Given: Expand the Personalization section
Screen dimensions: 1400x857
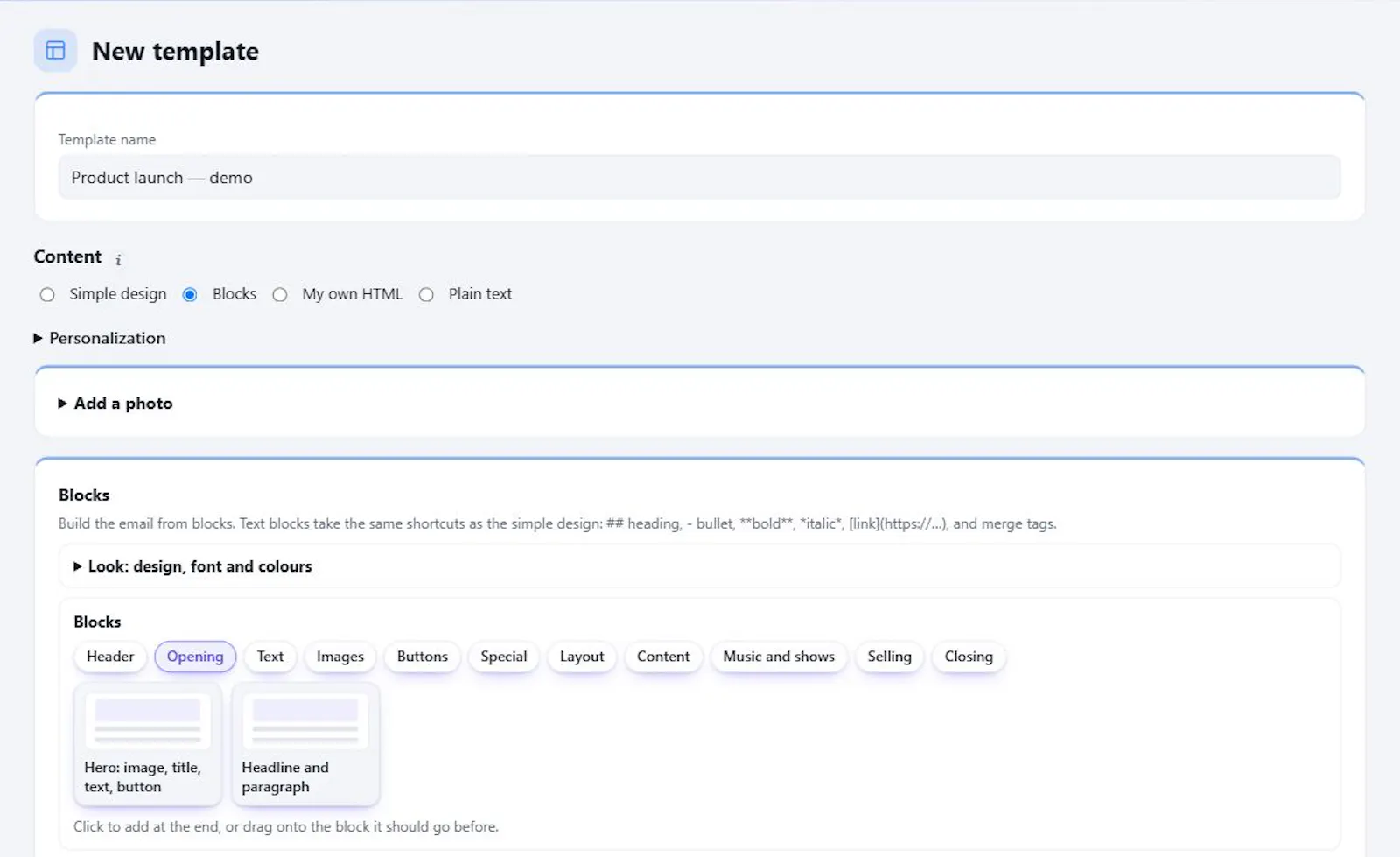Looking at the screenshot, I should point(100,338).
